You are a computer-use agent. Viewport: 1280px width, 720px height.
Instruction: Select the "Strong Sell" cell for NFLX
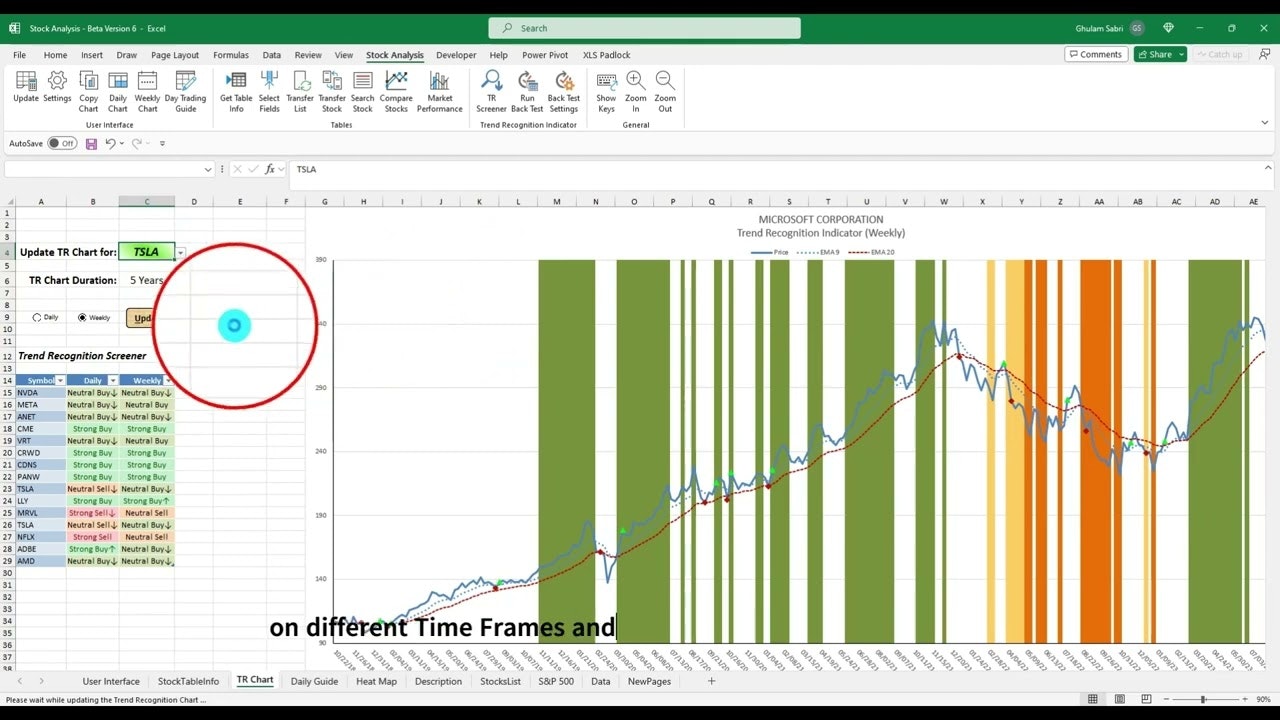[92, 537]
